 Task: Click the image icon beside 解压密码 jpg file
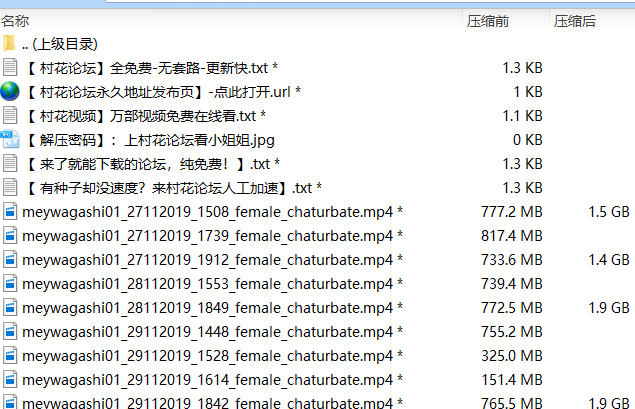10,139
